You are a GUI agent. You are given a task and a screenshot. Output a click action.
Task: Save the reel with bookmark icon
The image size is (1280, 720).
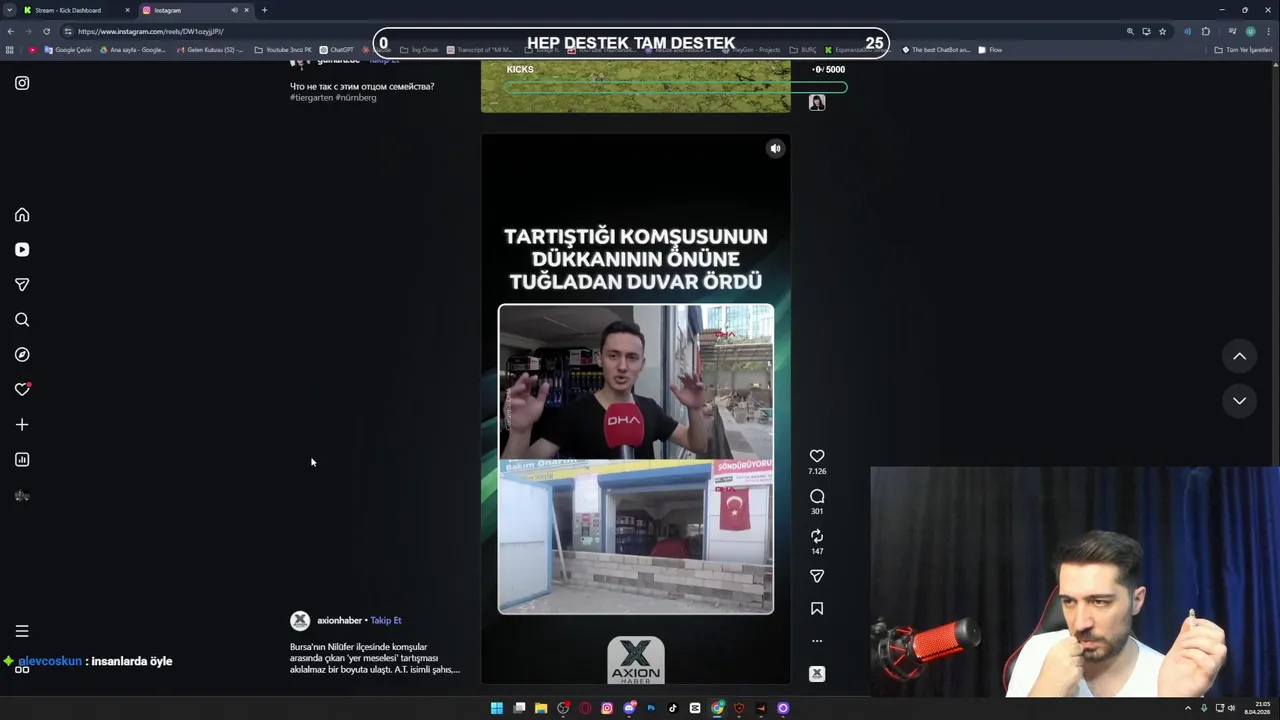(x=817, y=608)
